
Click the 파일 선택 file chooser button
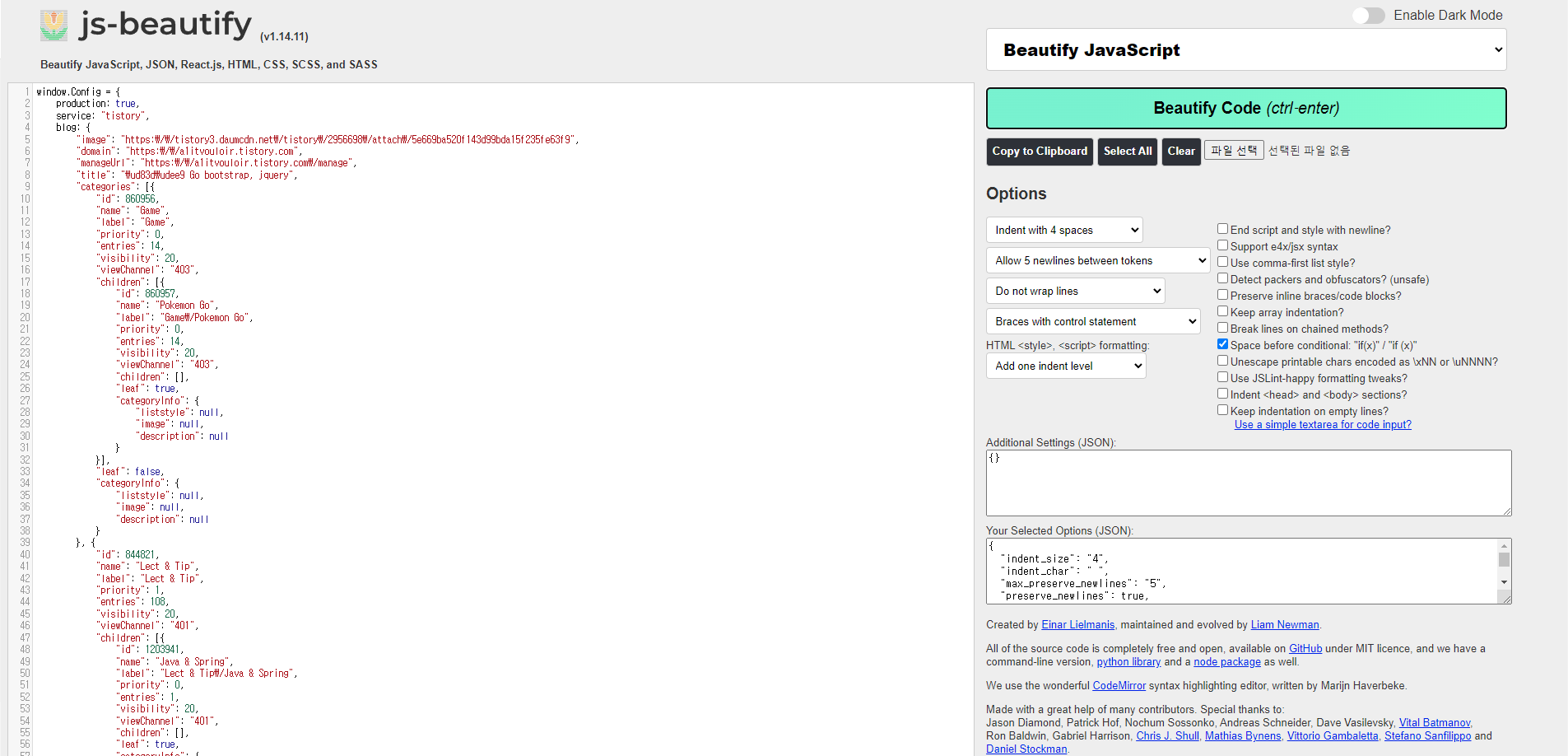(x=1234, y=150)
